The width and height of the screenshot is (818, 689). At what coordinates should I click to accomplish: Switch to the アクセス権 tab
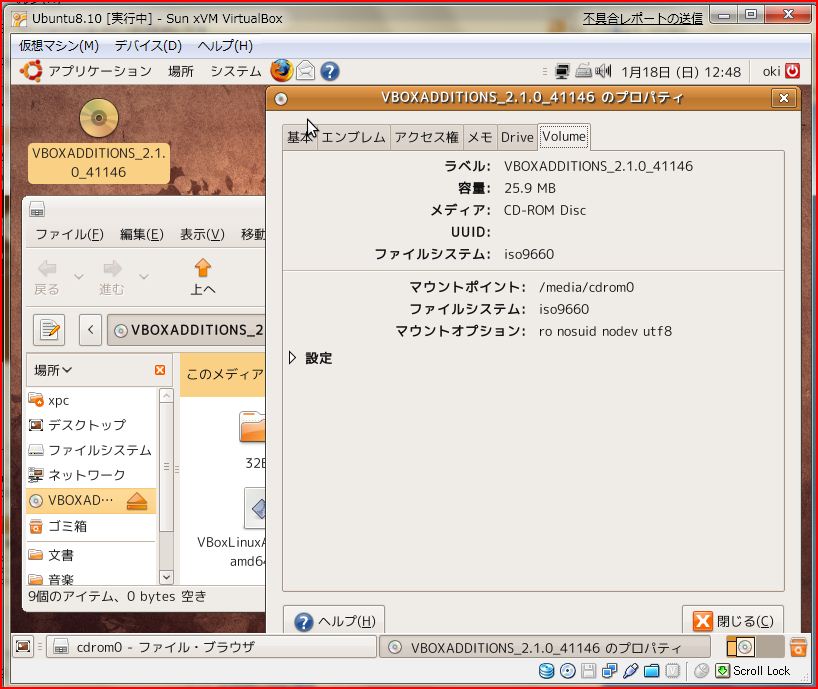click(x=426, y=137)
